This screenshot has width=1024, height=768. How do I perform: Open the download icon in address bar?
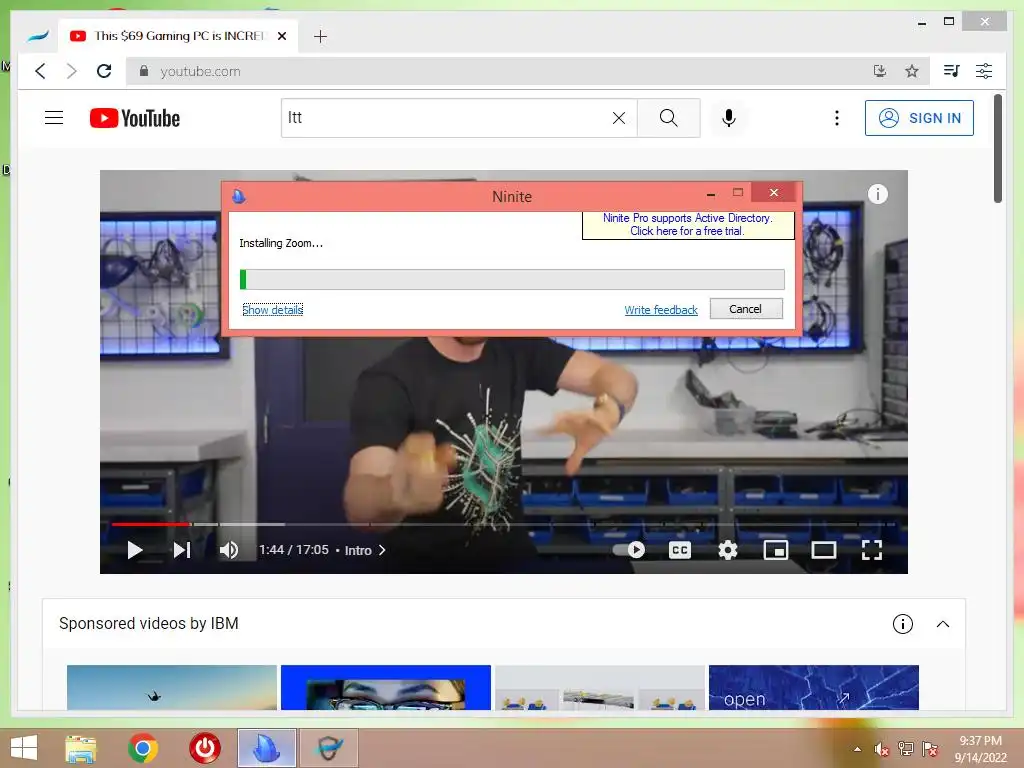pos(880,71)
